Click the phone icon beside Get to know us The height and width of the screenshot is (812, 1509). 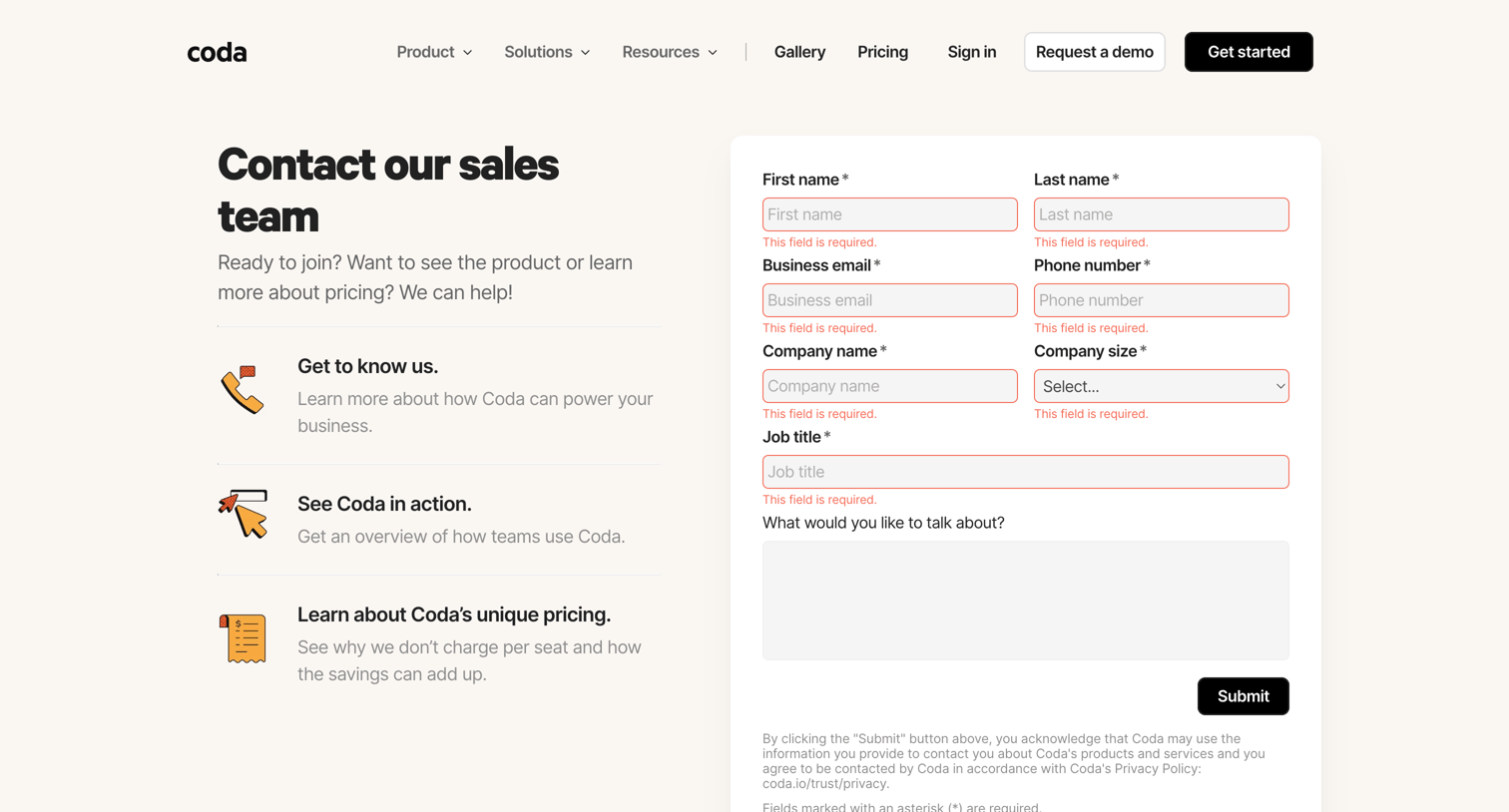243,390
